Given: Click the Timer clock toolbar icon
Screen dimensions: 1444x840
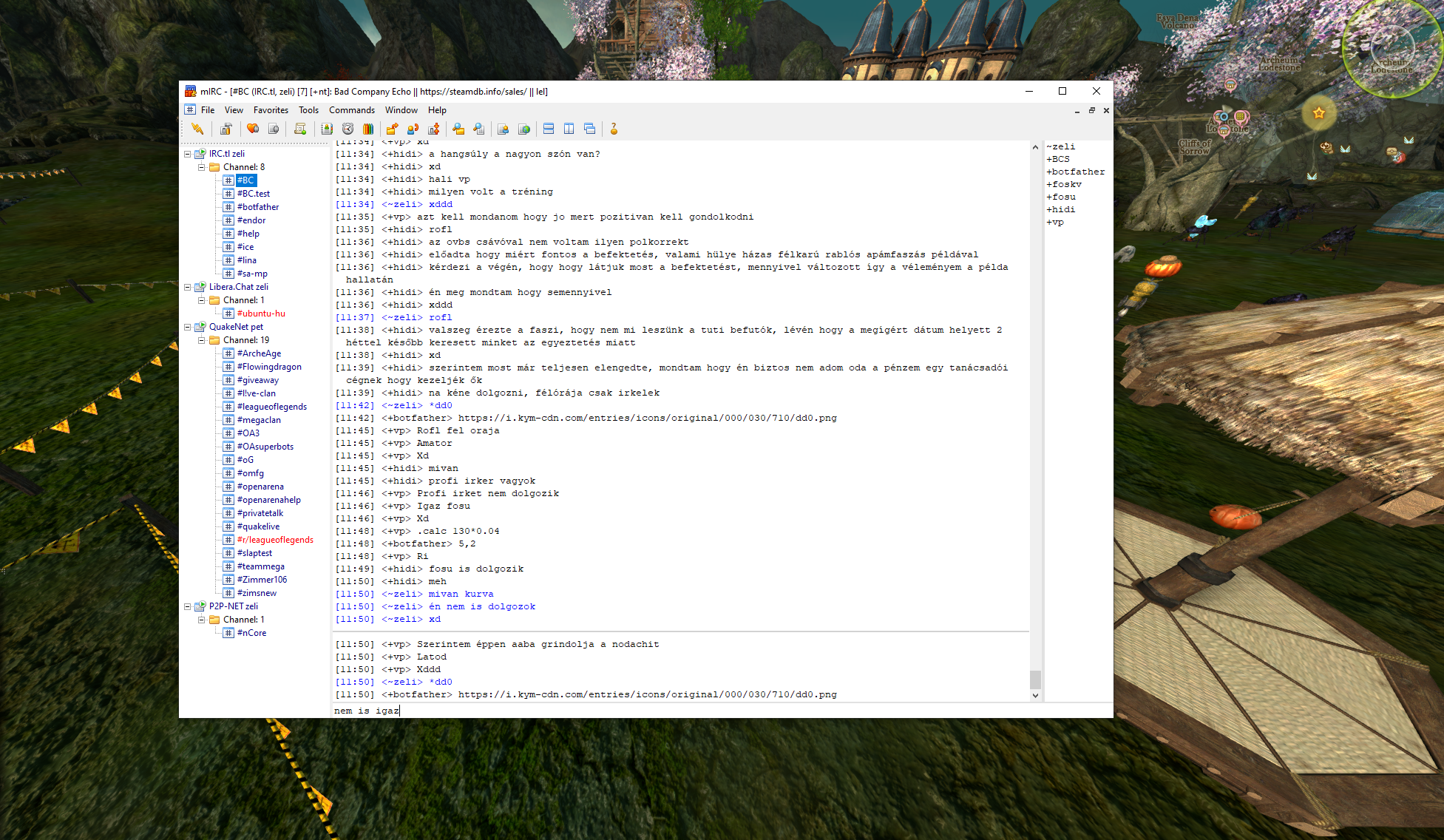Looking at the screenshot, I should click(348, 129).
